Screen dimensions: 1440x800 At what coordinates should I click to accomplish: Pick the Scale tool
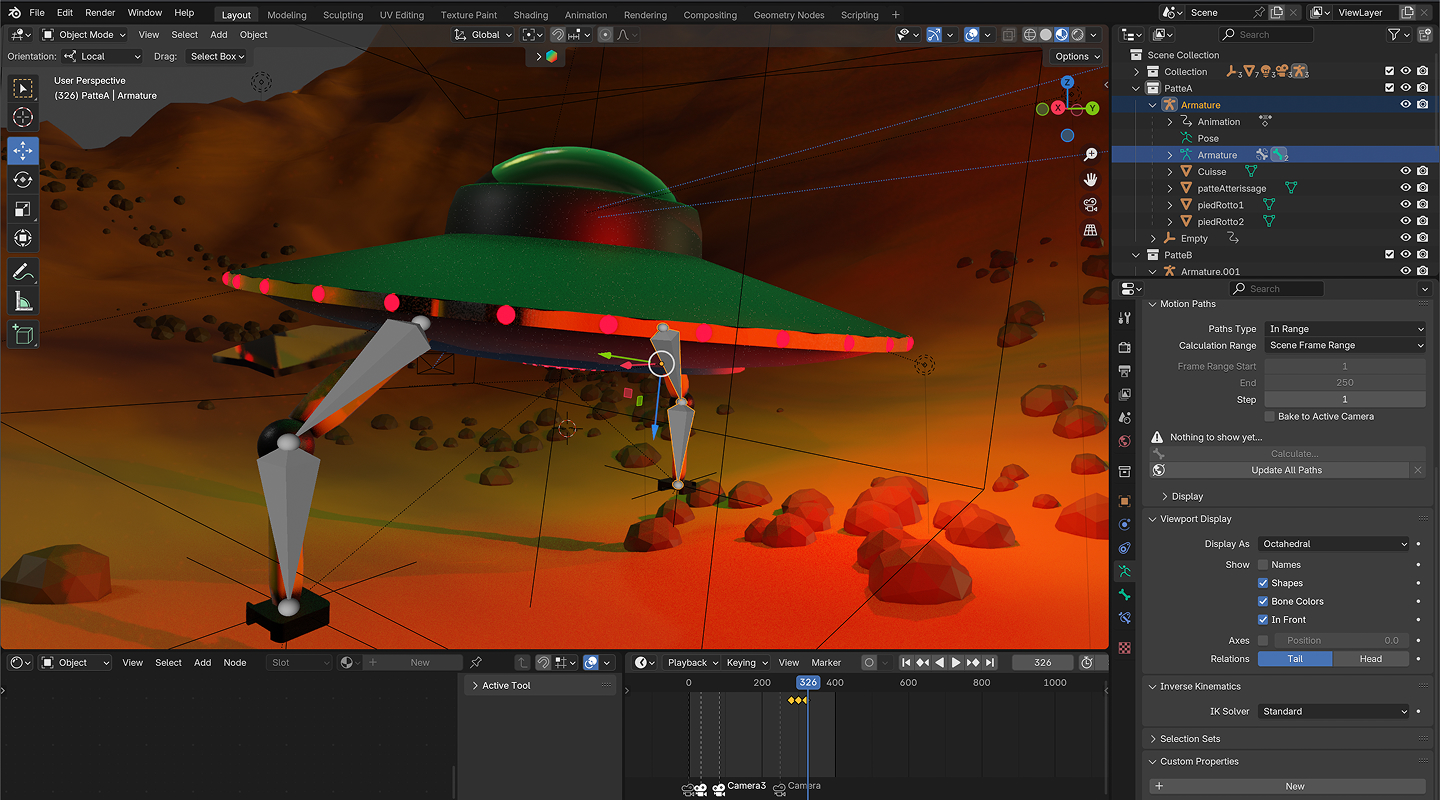(23, 210)
